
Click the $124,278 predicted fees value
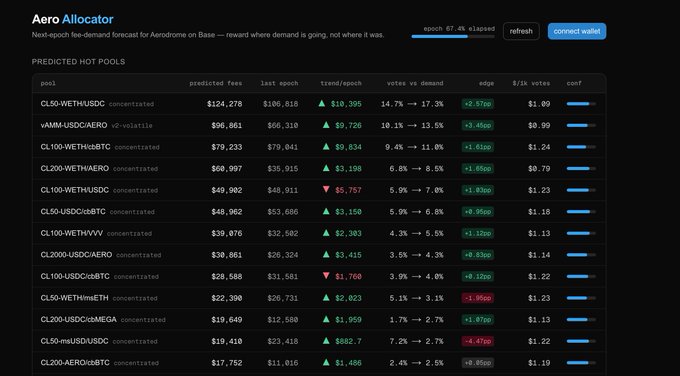pos(224,104)
